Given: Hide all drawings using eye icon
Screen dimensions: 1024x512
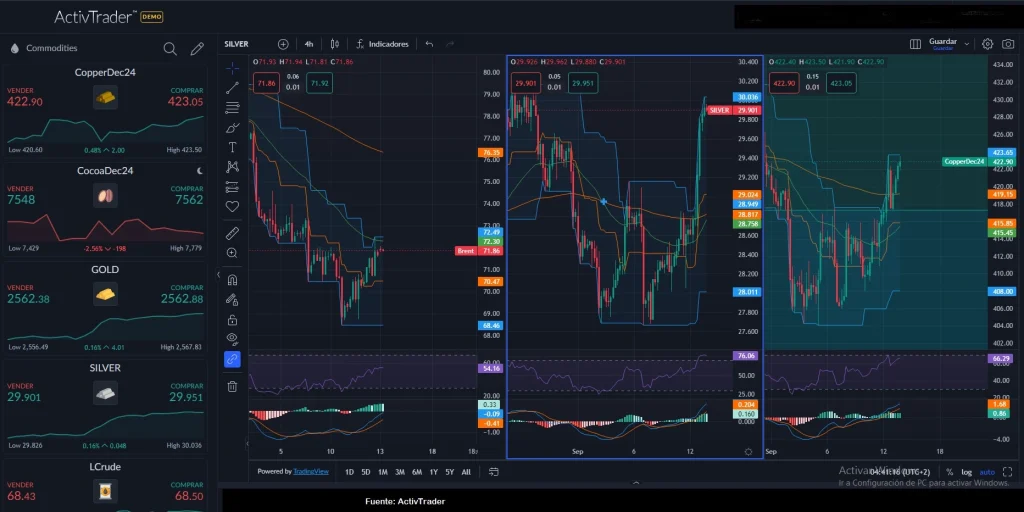Looking at the screenshot, I should pyautogui.click(x=232, y=339).
